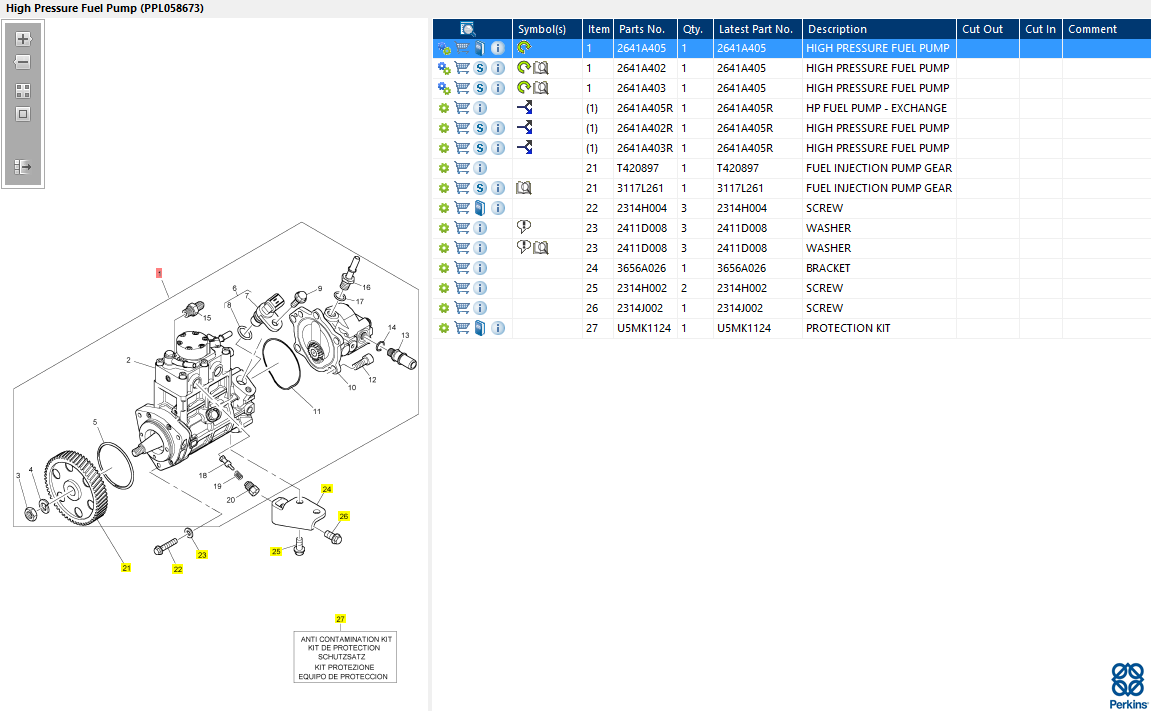Select callout 24 on the diagram

pyautogui.click(x=327, y=489)
